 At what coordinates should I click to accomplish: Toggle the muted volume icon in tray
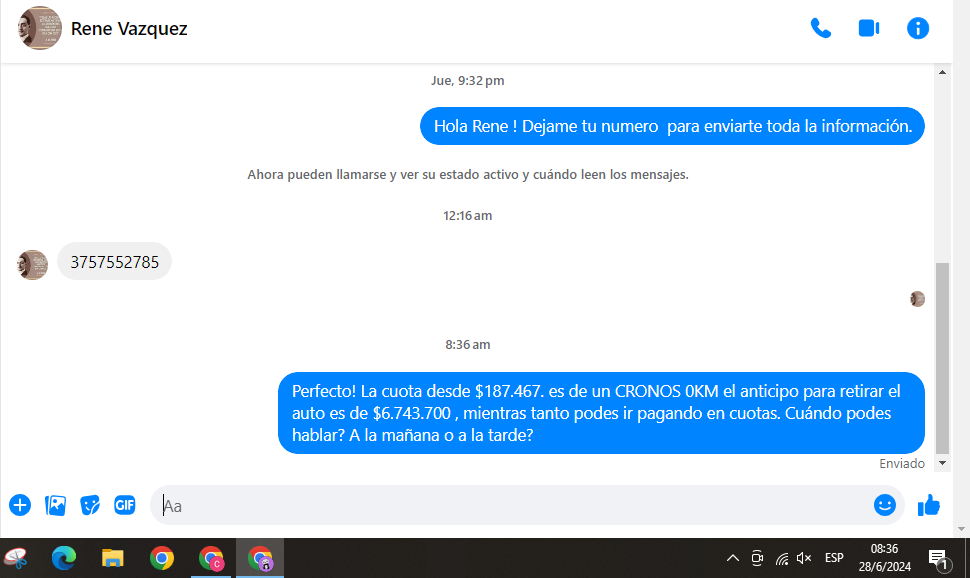804,558
